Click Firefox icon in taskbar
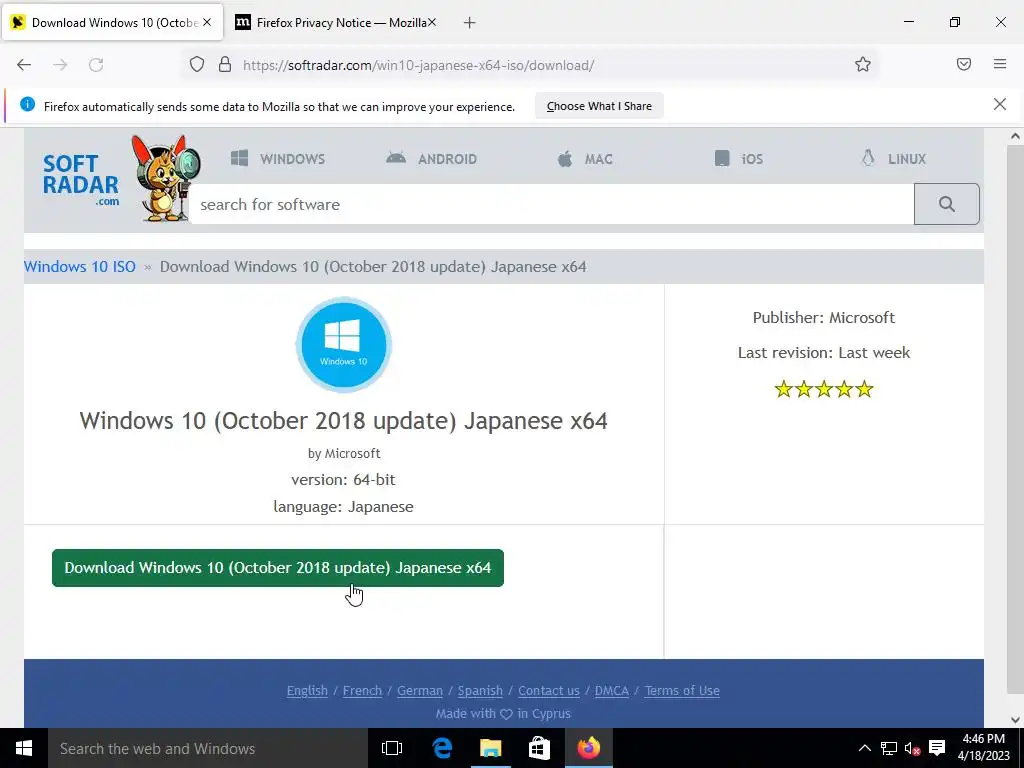This screenshot has width=1024, height=768. [588, 748]
